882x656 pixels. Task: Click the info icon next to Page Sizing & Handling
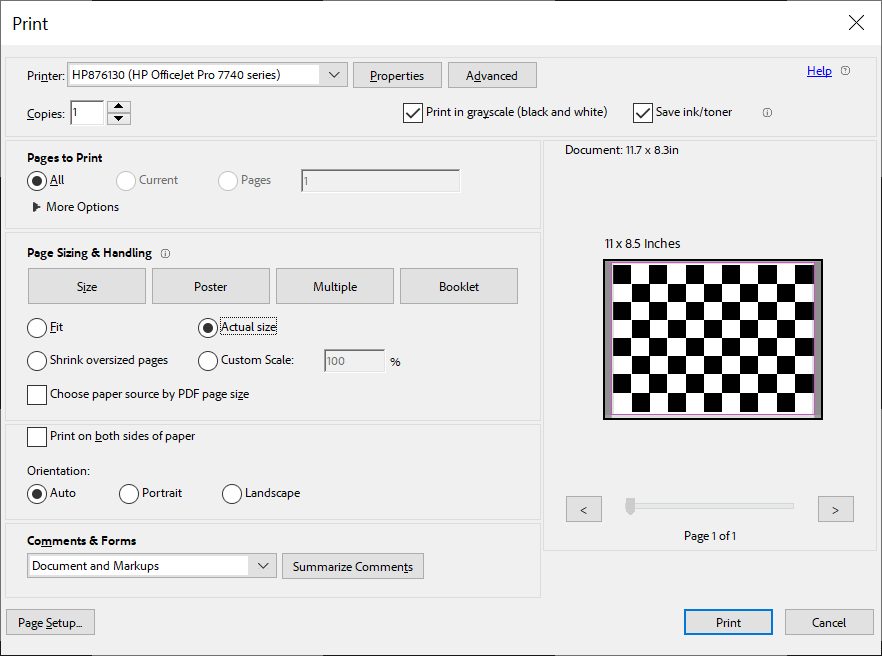165,254
